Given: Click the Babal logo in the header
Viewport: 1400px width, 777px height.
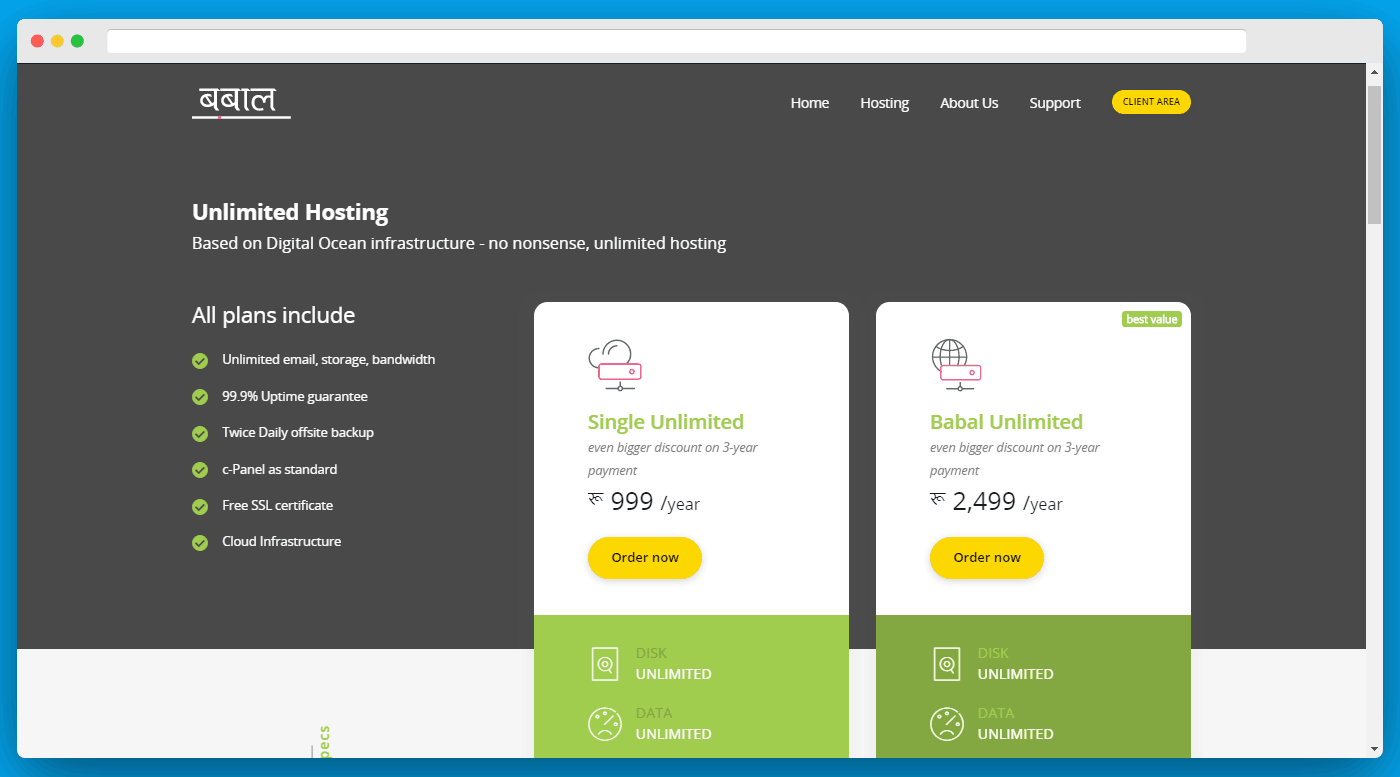Looking at the screenshot, I should tap(241, 102).
